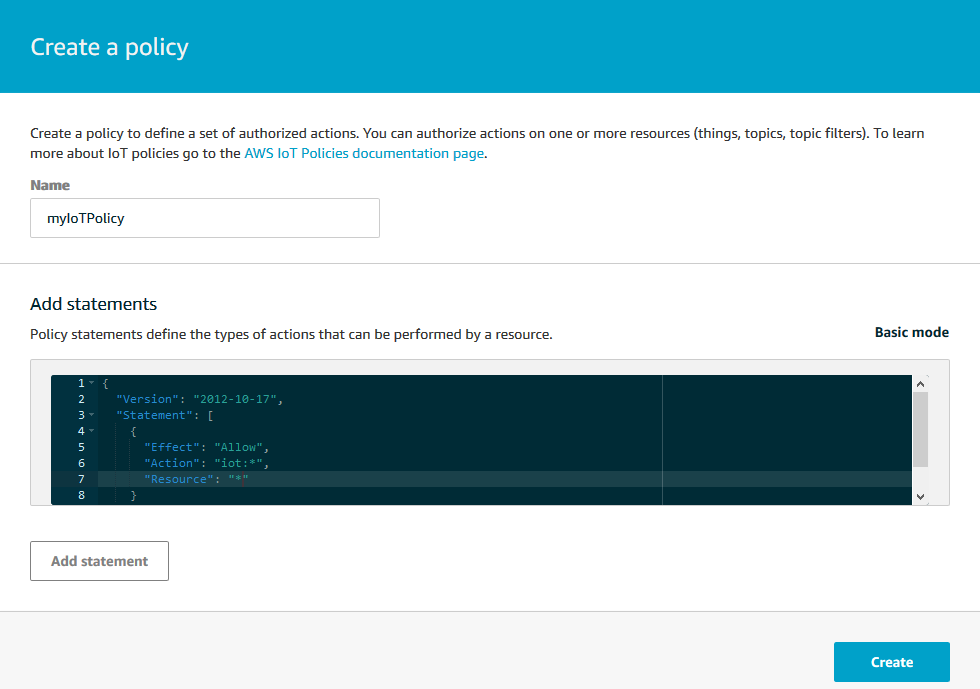Click line number 8 in the editor gutter
Screen dimensions: 980x689
(x=80, y=495)
